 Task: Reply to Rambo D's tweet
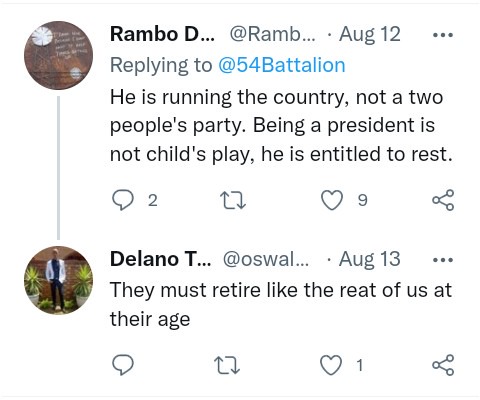click(x=123, y=200)
